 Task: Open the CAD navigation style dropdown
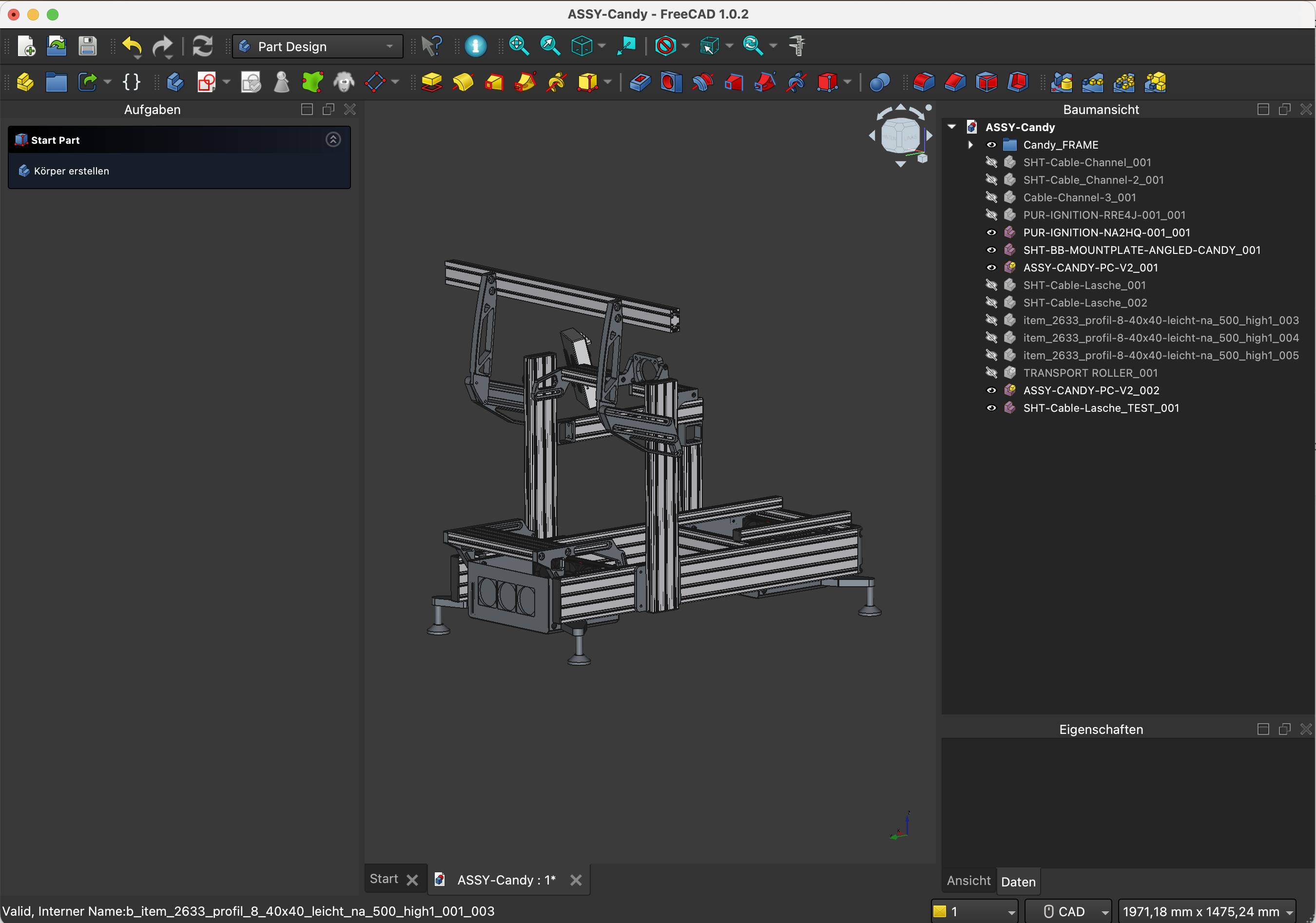click(1068, 911)
